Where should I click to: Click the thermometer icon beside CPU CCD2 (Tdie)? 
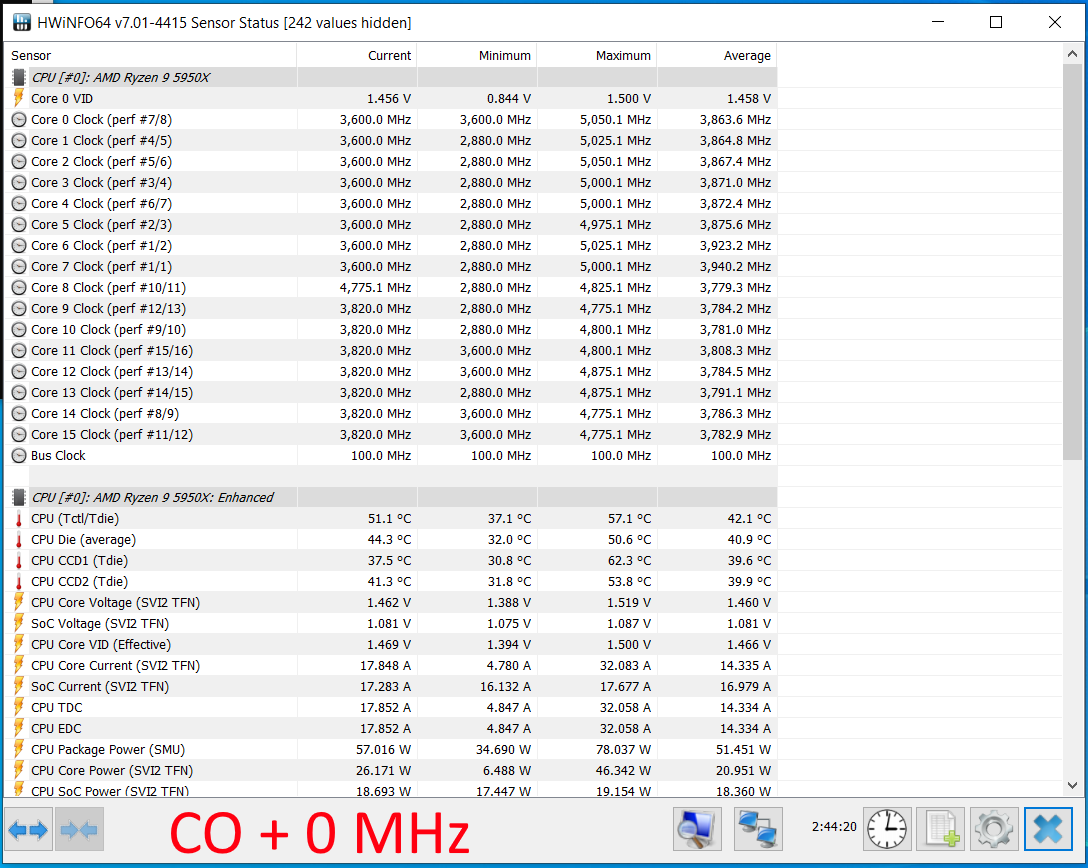point(19,581)
